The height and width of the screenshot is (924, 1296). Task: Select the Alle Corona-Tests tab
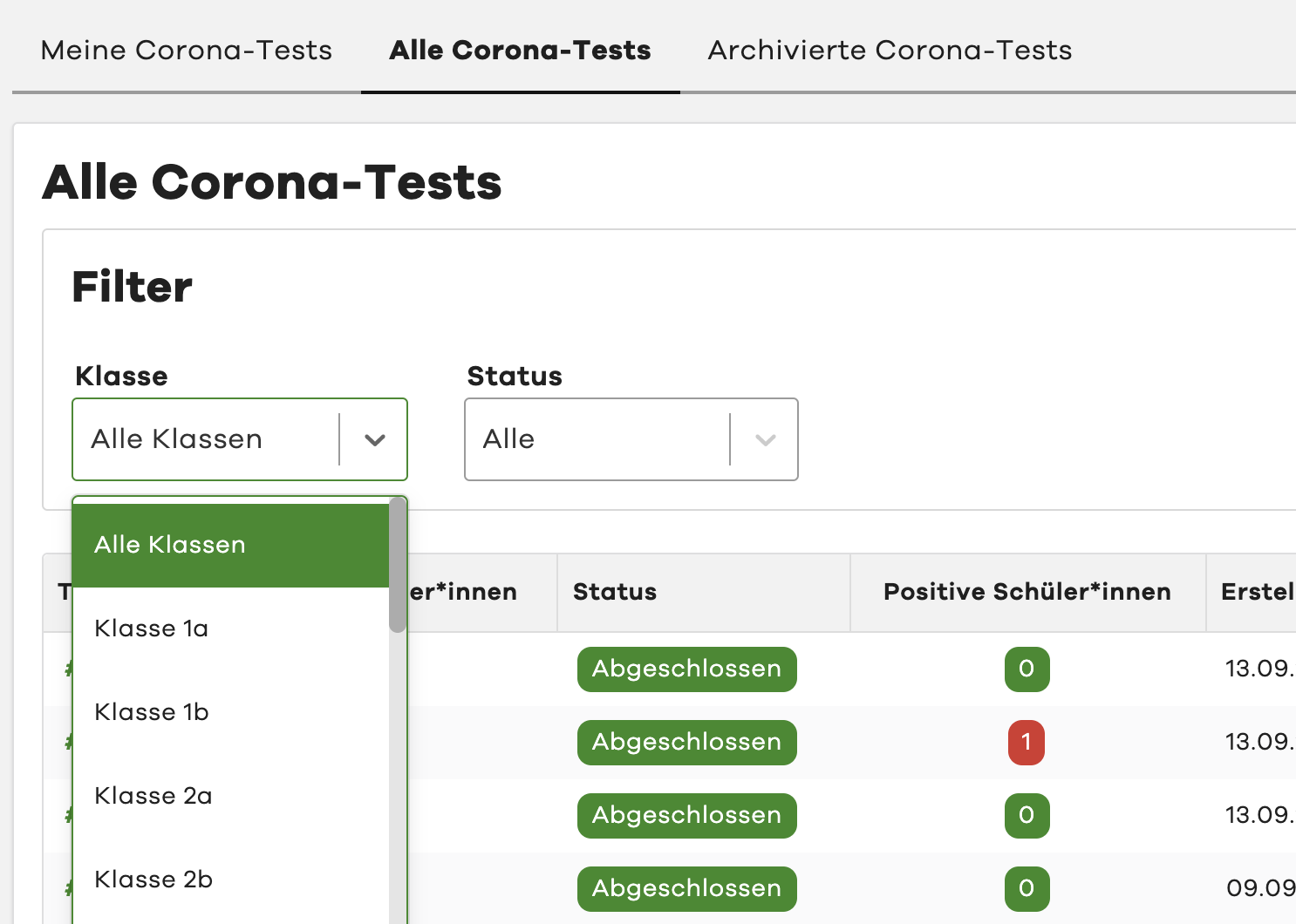520,51
